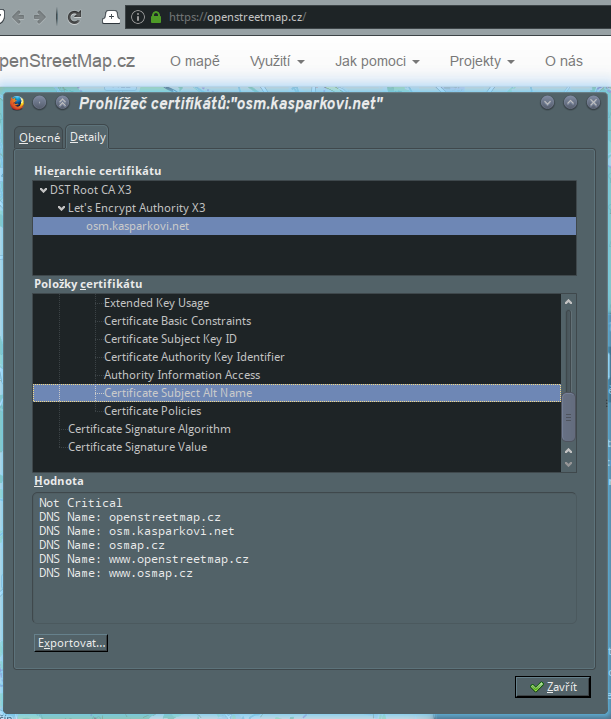Minimize the certificate viewer dialog
The image size is (611, 719).
pyautogui.click(x=547, y=103)
